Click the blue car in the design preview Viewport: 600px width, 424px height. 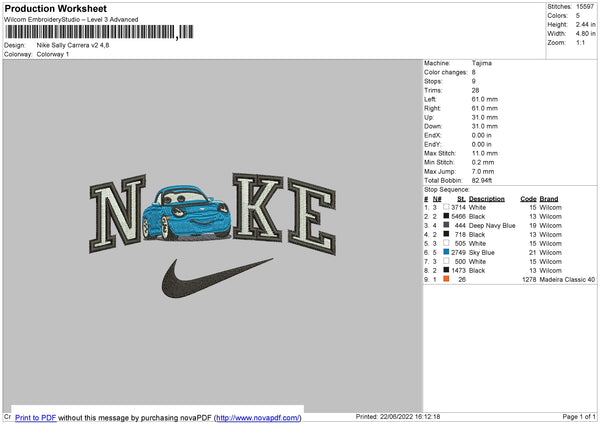[186, 213]
